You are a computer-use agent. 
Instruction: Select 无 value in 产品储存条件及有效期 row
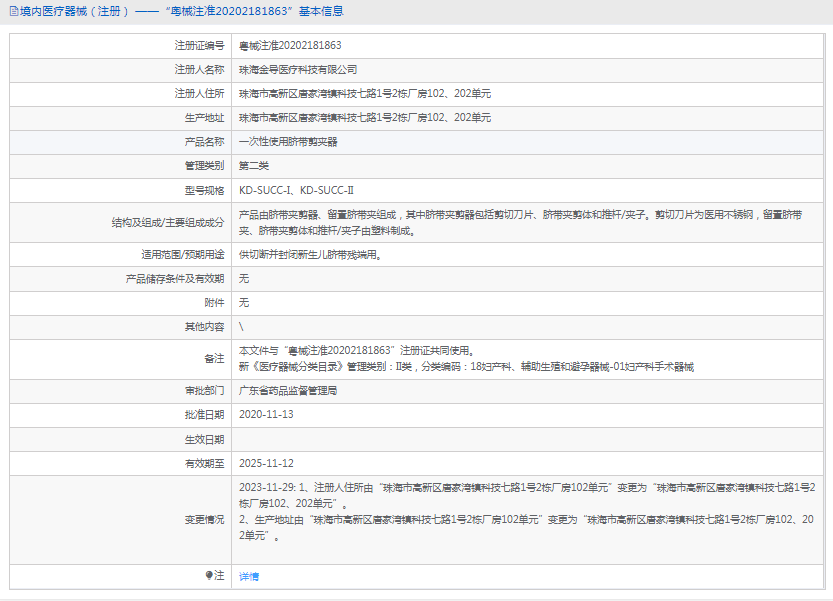(244, 278)
